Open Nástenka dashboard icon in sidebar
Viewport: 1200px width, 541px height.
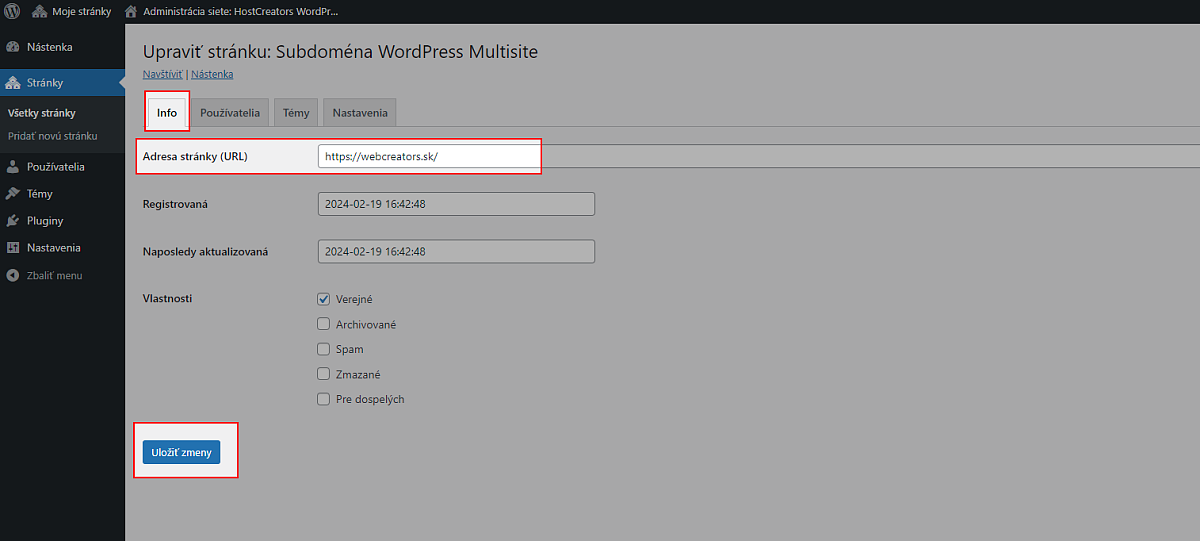click(13, 47)
